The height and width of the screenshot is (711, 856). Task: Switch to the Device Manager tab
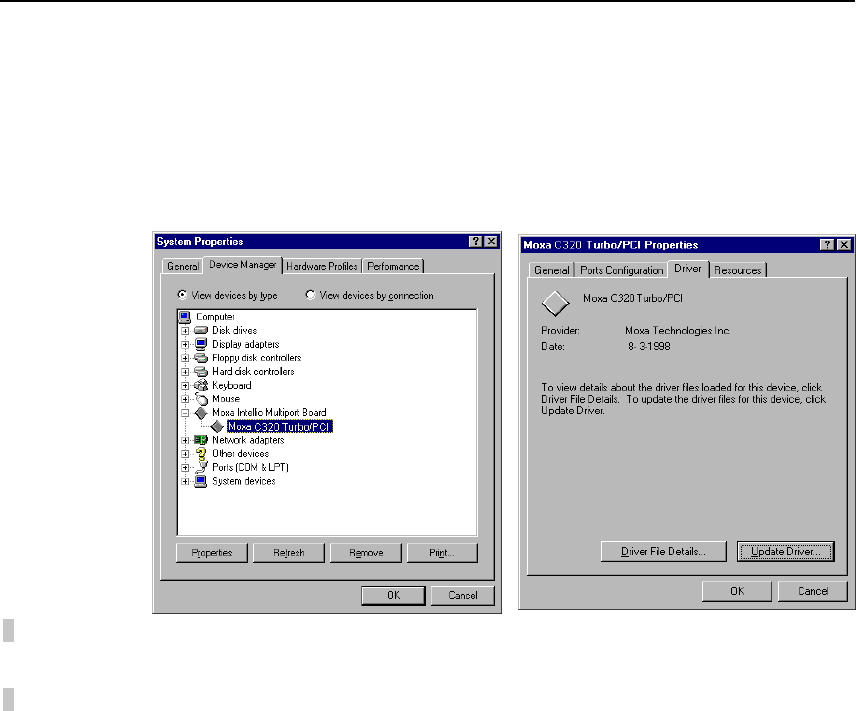(x=242, y=265)
